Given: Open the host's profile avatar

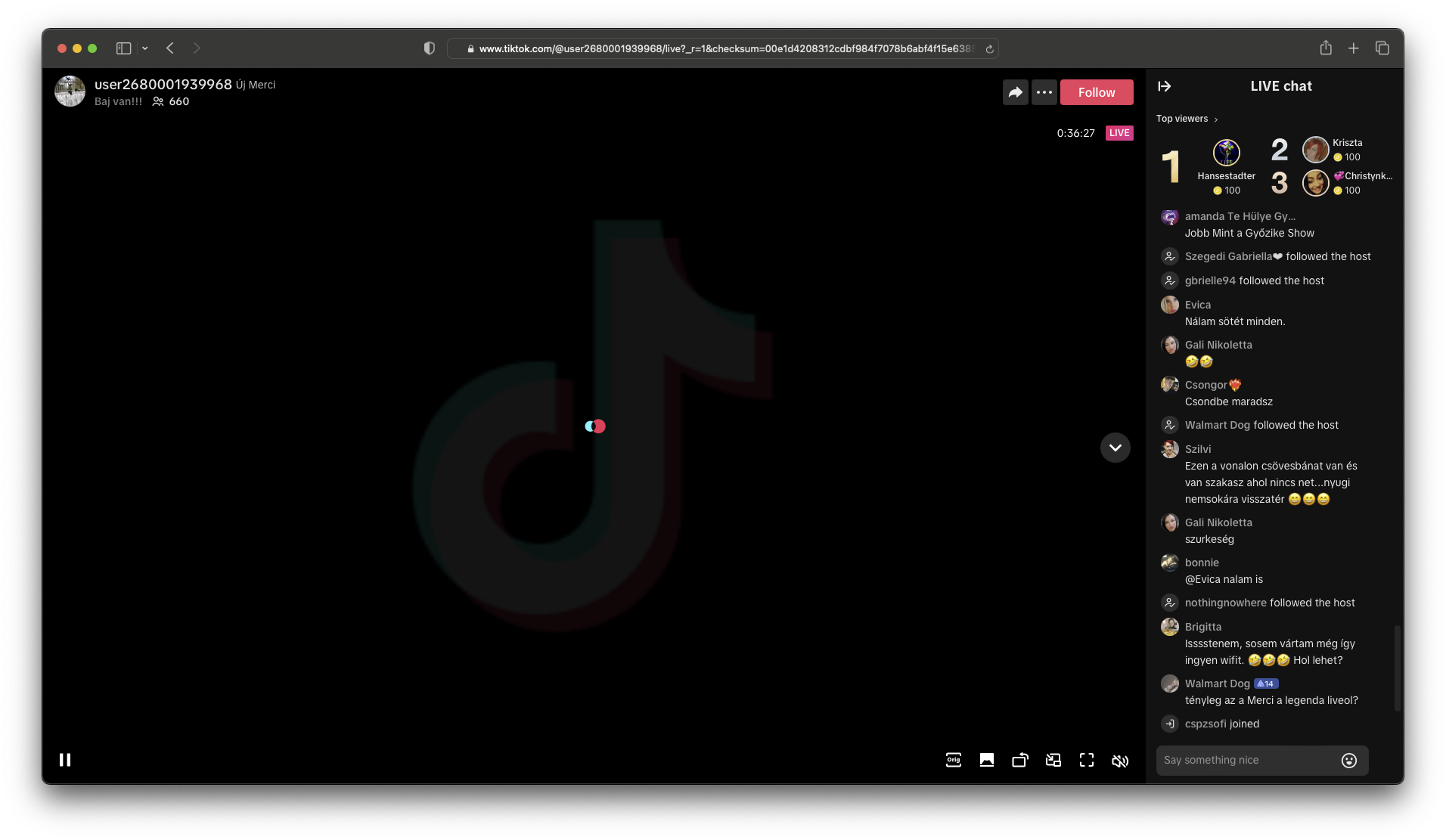Looking at the screenshot, I should 70,91.
